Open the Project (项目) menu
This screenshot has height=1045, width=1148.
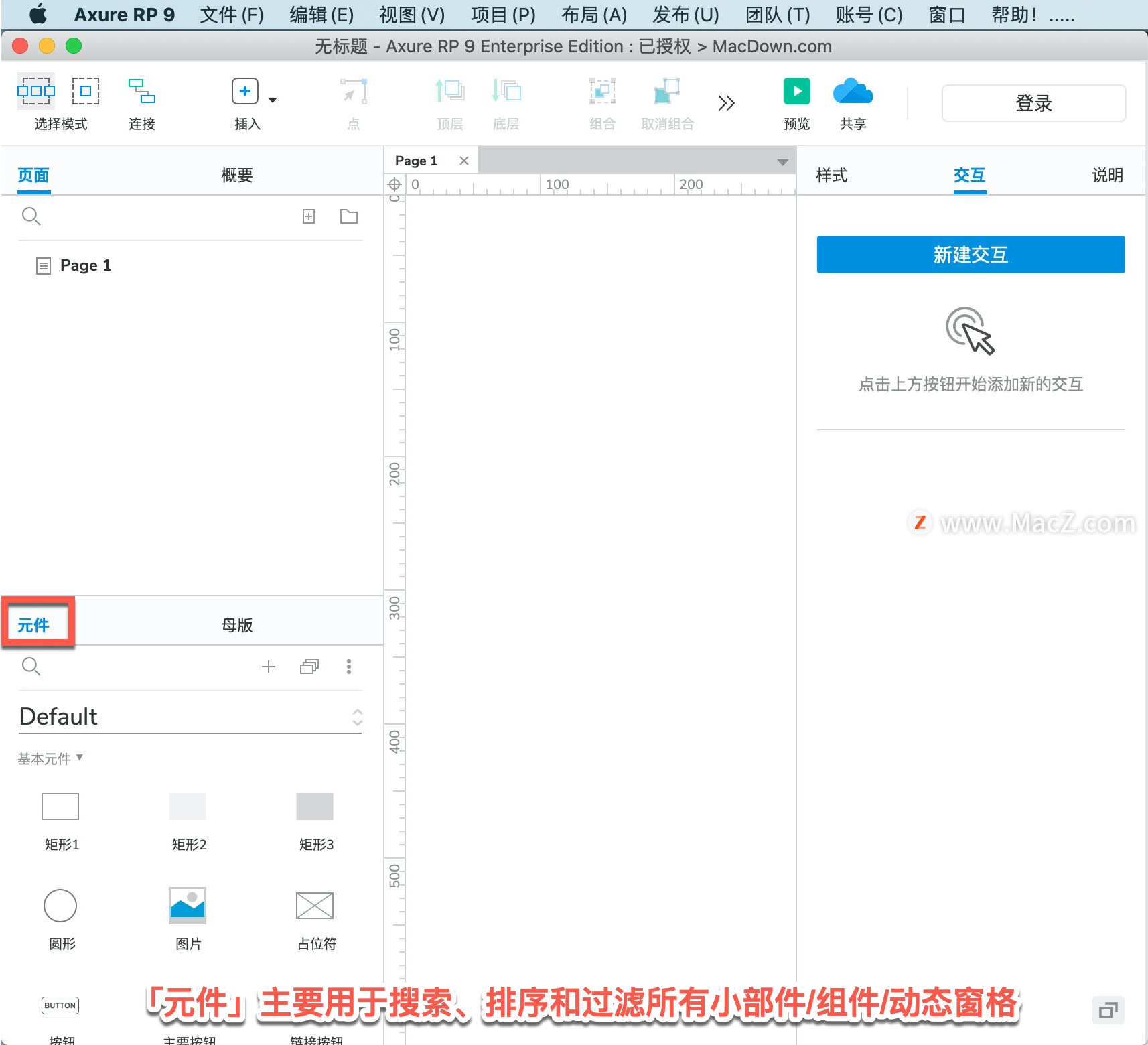(503, 15)
